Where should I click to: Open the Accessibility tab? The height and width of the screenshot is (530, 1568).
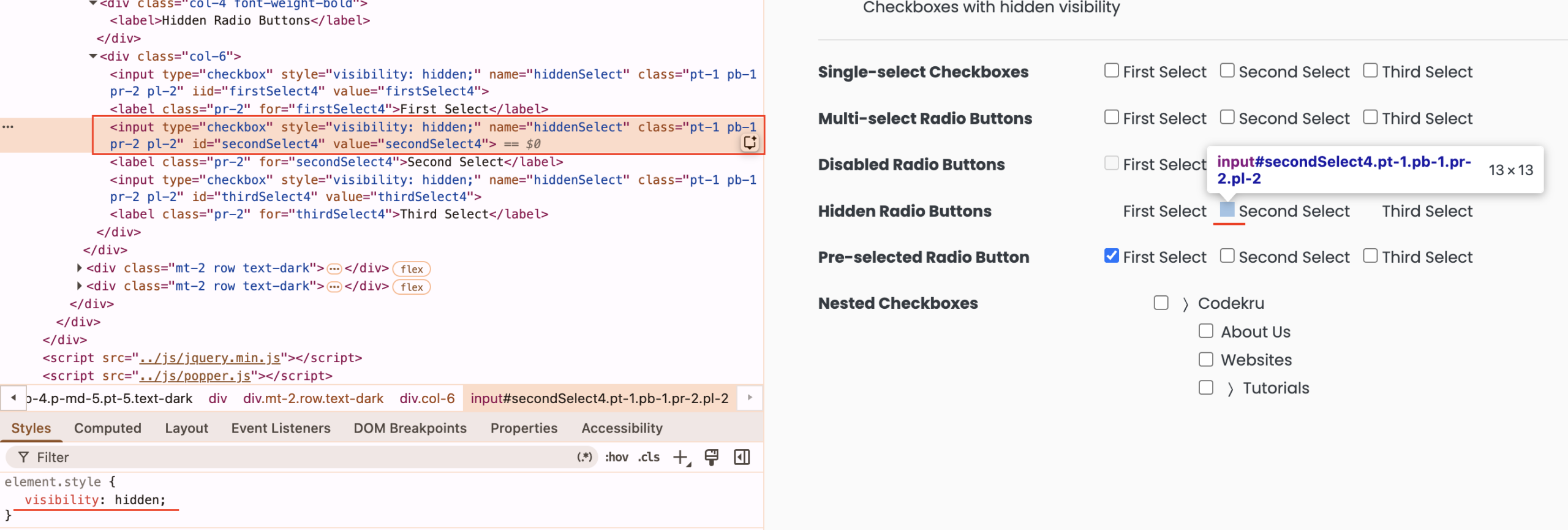[x=622, y=428]
